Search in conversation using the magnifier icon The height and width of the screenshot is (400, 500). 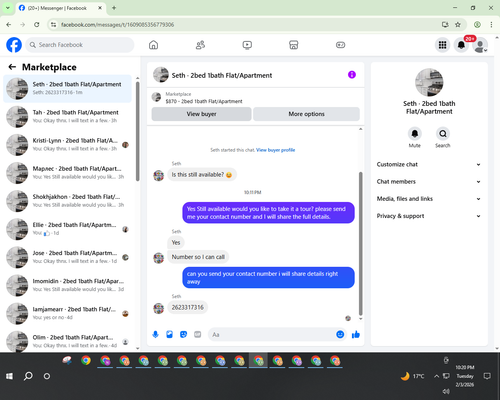tap(443, 134)
